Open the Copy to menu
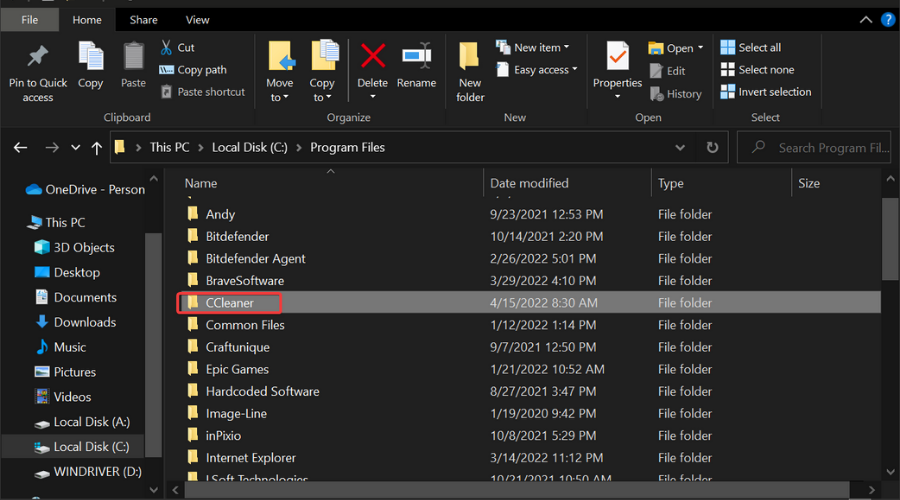The image size is (900, 500). 323,72
